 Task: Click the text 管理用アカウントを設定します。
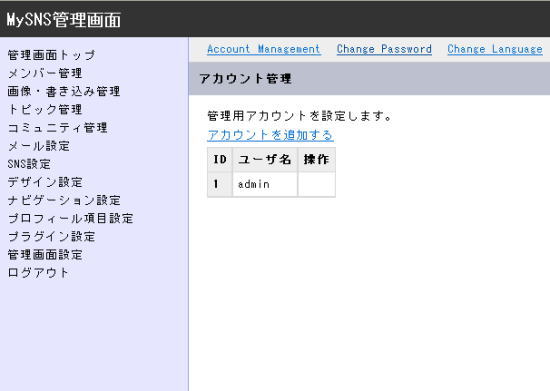click(x=300, y=116)
